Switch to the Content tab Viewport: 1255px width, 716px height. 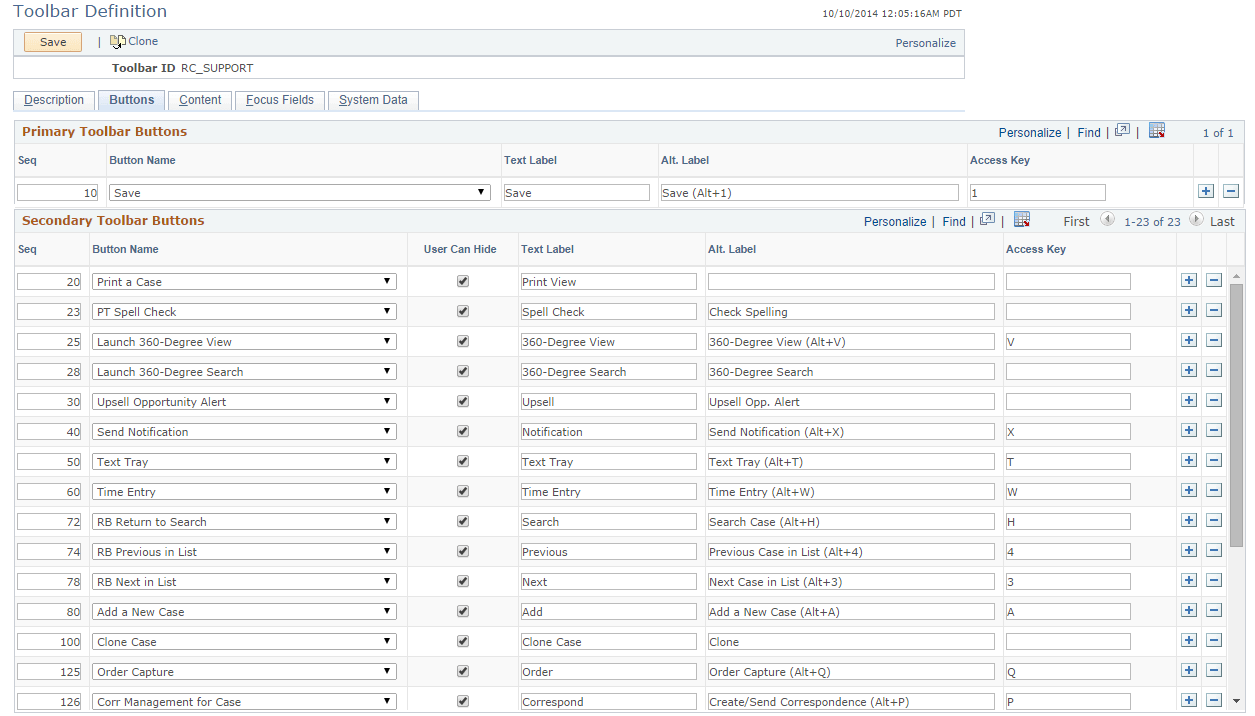coord(199,100)
